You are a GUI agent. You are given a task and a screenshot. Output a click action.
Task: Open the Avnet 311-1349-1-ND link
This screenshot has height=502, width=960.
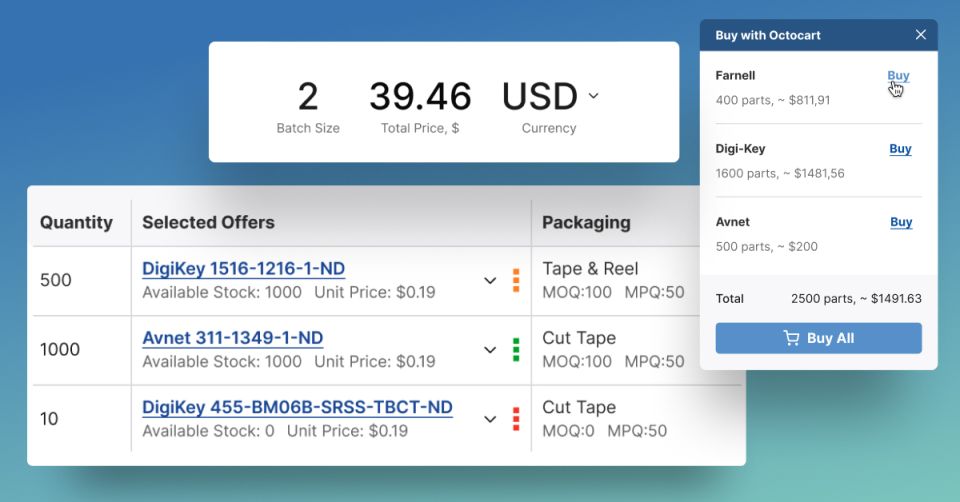pyautogui.click(x=232, y=338)
